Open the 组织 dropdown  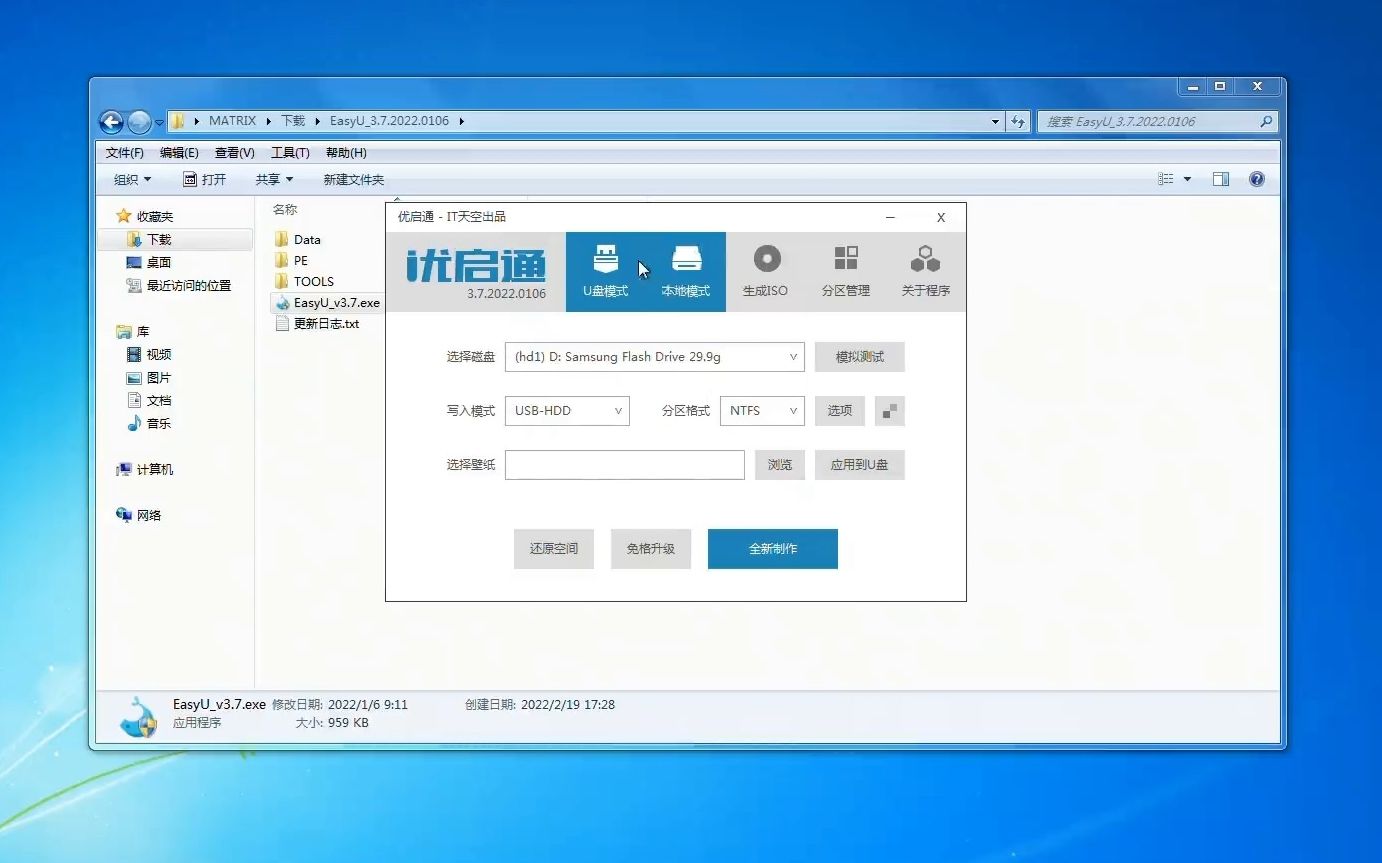coord(132,180)
